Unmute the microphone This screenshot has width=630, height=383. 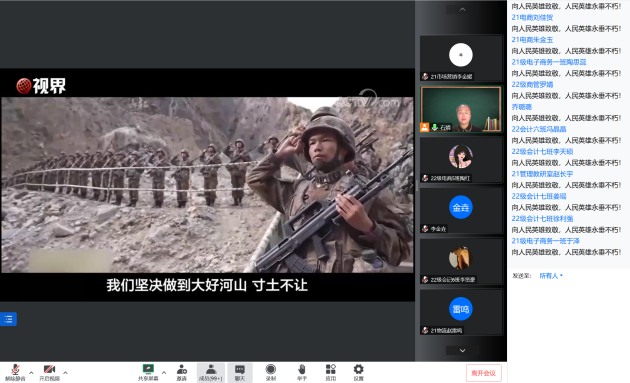15,373
